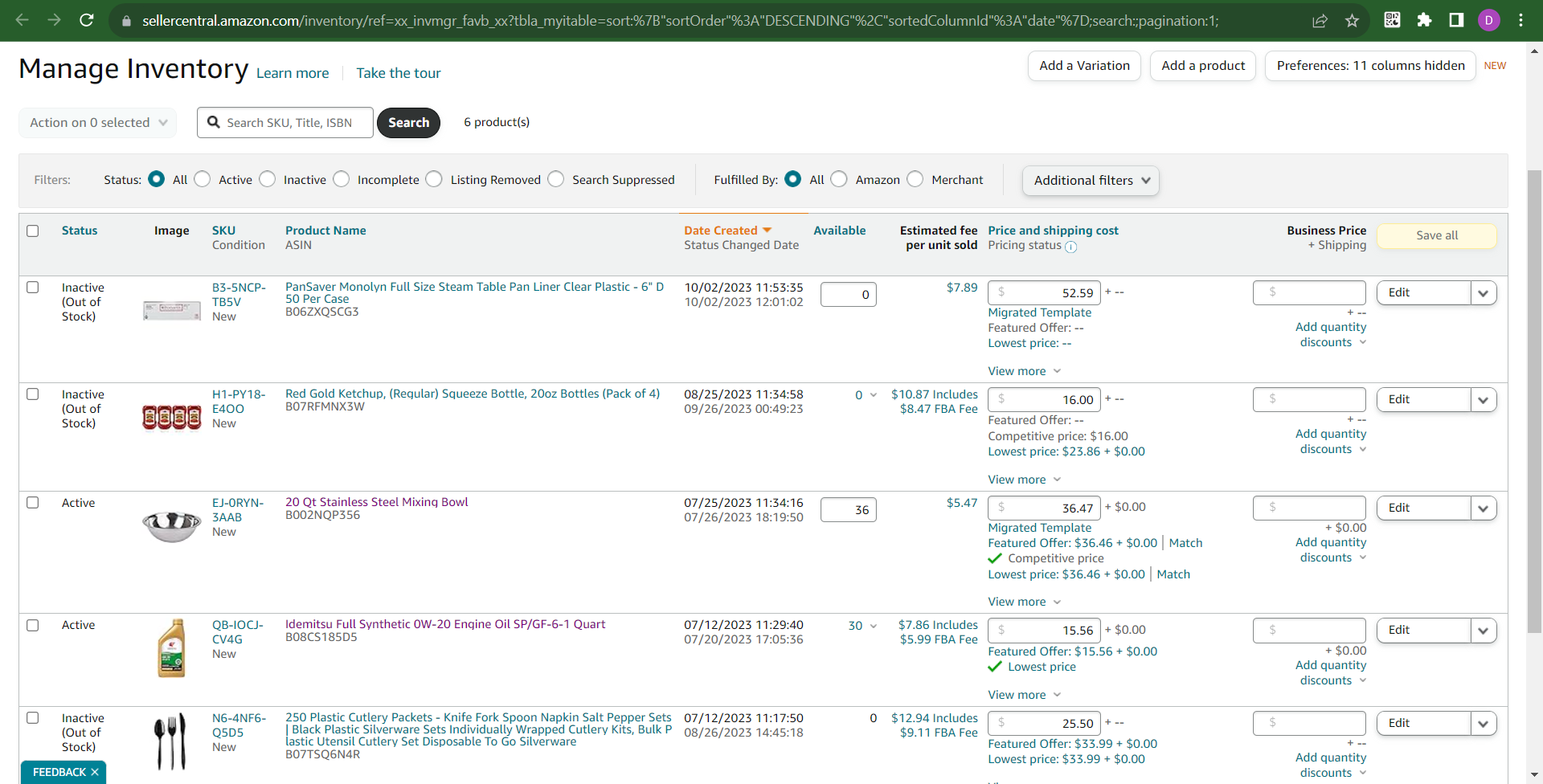Open the Extensions puzzle icon
The image size is (1543, 784).
click(1424, 20)
